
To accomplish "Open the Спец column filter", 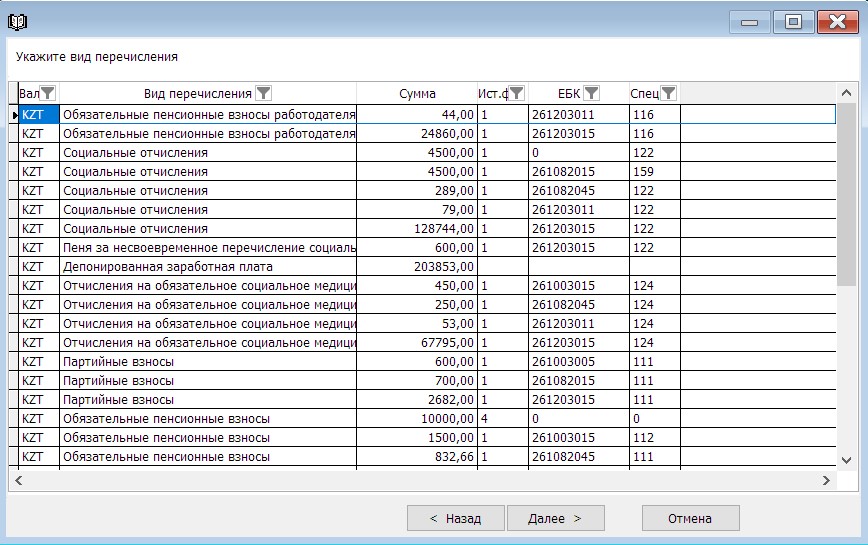I will coord(668,93).
